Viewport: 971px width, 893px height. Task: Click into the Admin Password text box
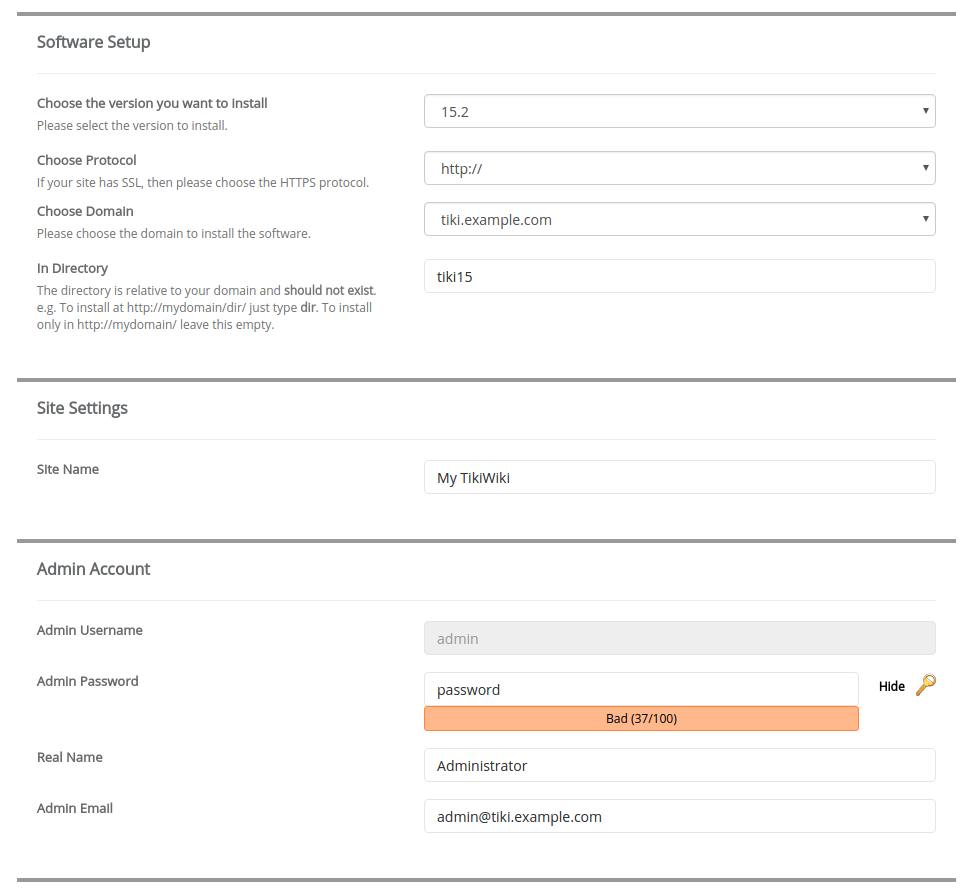640,689
